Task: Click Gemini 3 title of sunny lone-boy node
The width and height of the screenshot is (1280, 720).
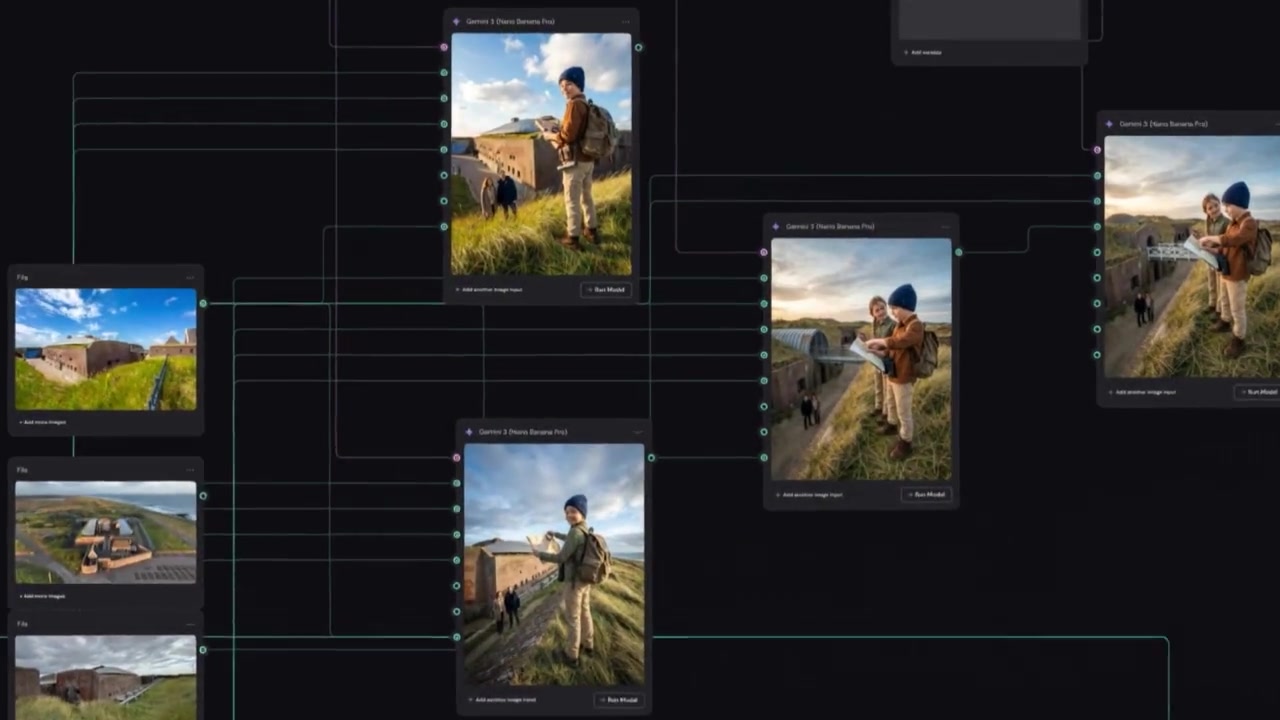Action: 510,21
